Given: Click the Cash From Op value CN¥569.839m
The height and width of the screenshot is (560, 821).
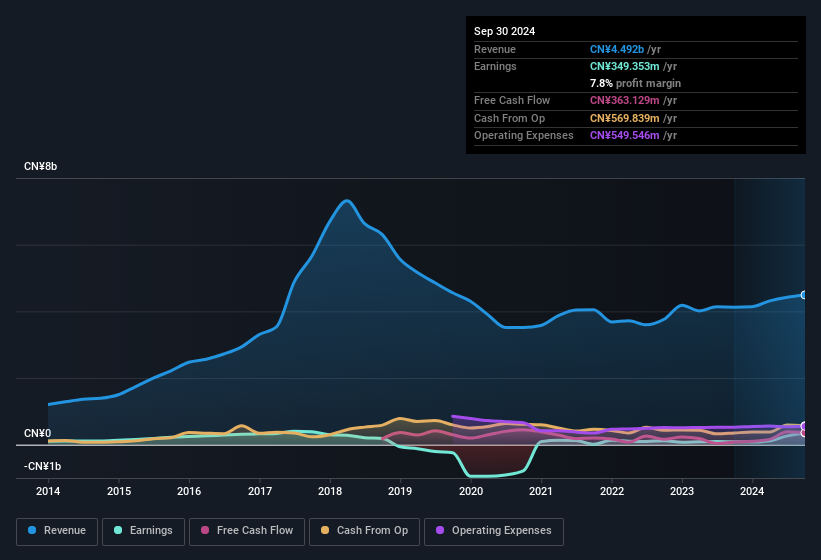Looking at the screenshot, I should tap(624, 118).
